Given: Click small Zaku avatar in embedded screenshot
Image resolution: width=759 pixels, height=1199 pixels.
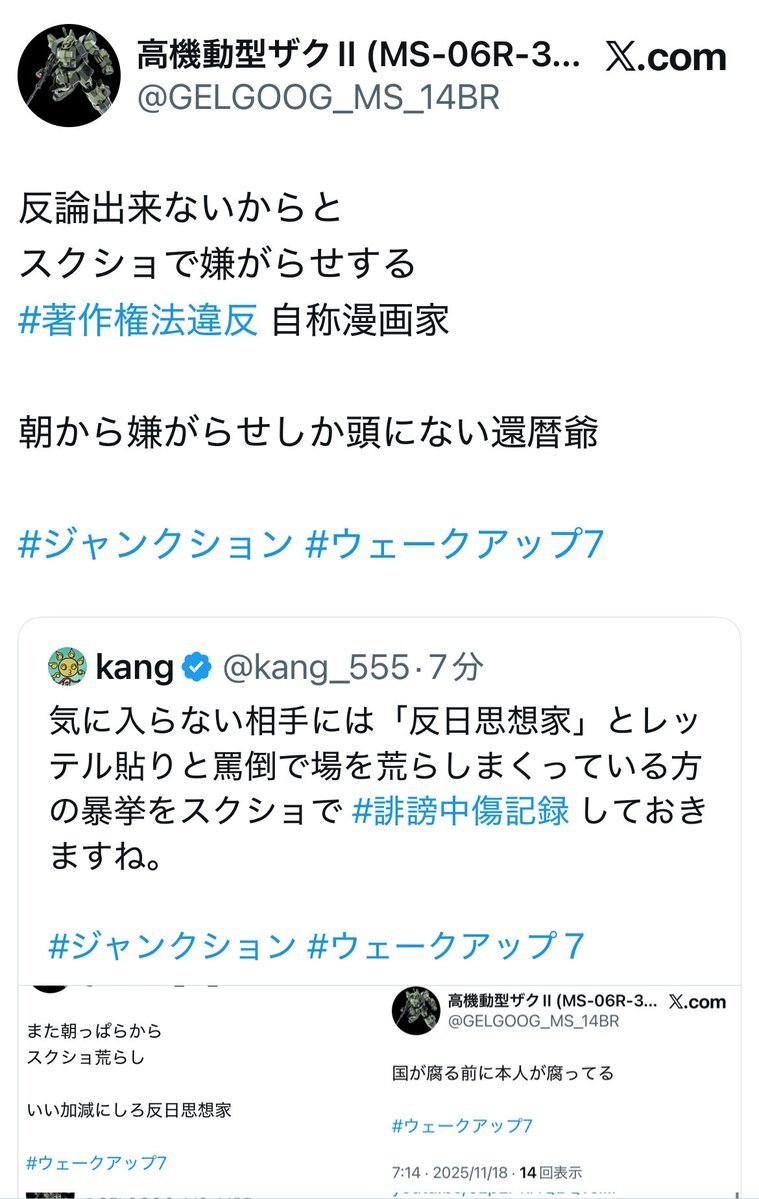Looking at the screenshot, I should [416, 1010].
